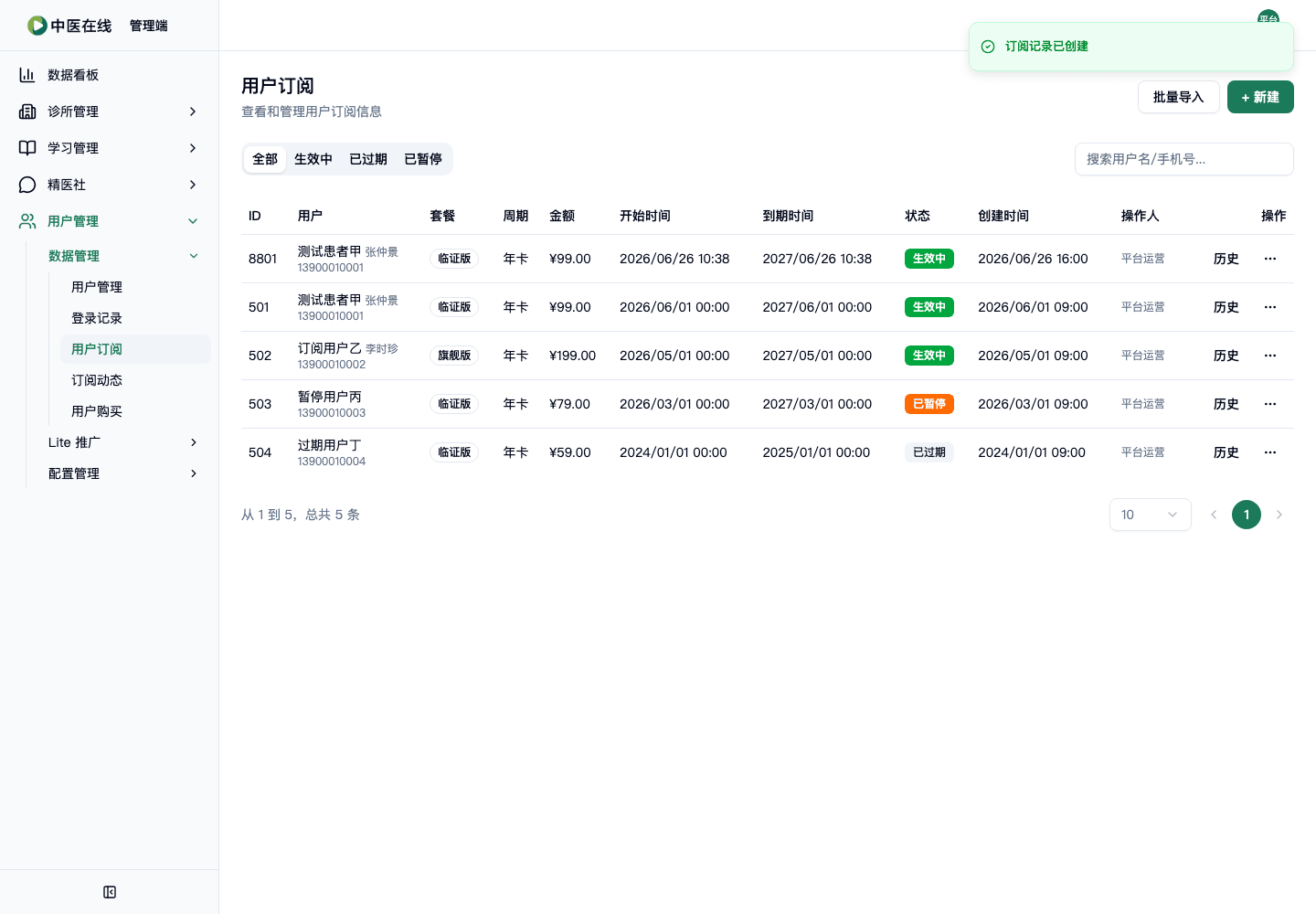Go to the next page arrow
1316x914 pixels.
(x=1279, y=515)
